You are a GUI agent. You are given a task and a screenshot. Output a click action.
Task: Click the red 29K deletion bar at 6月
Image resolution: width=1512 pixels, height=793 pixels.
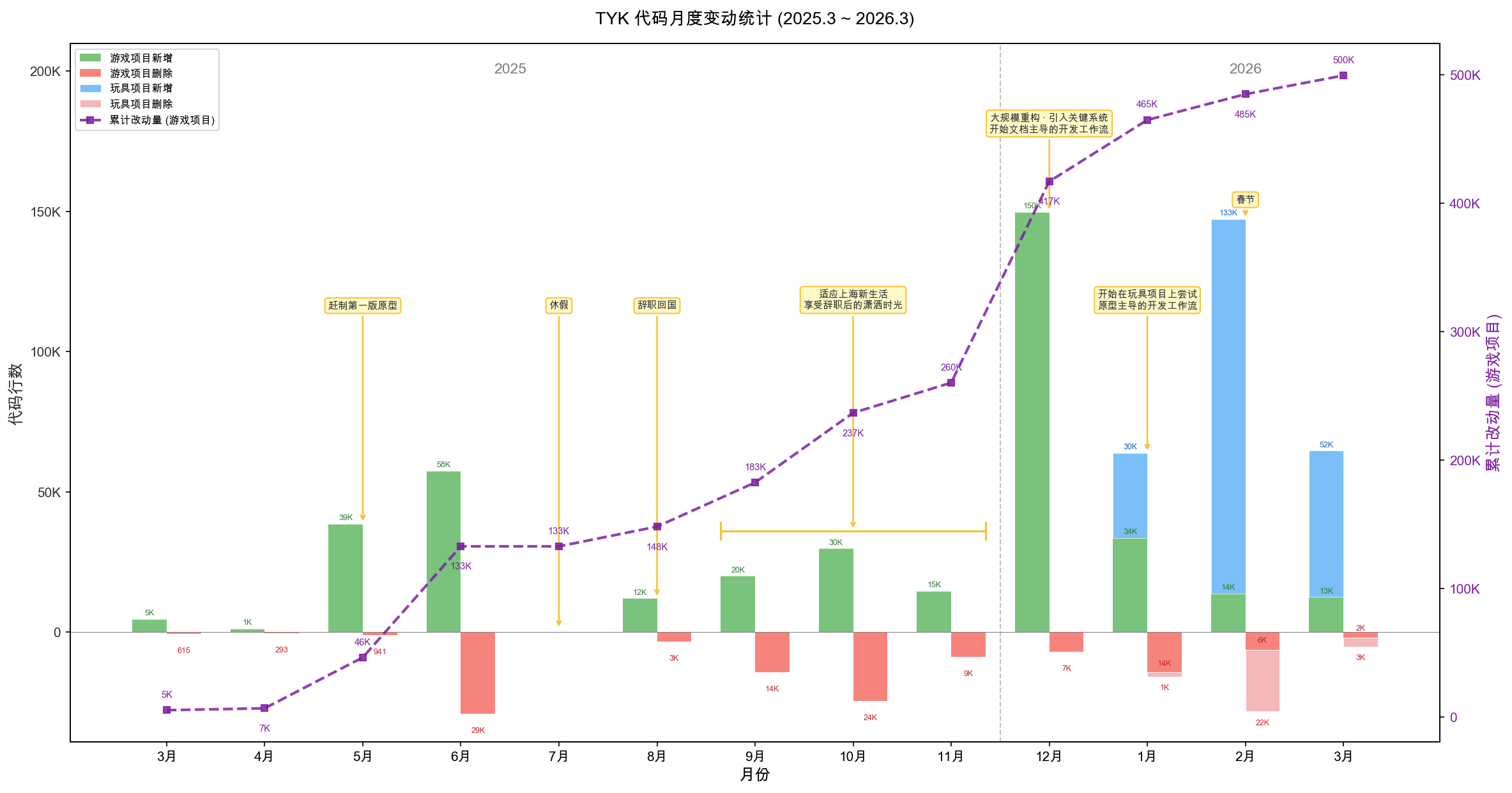tap(478, 672)
